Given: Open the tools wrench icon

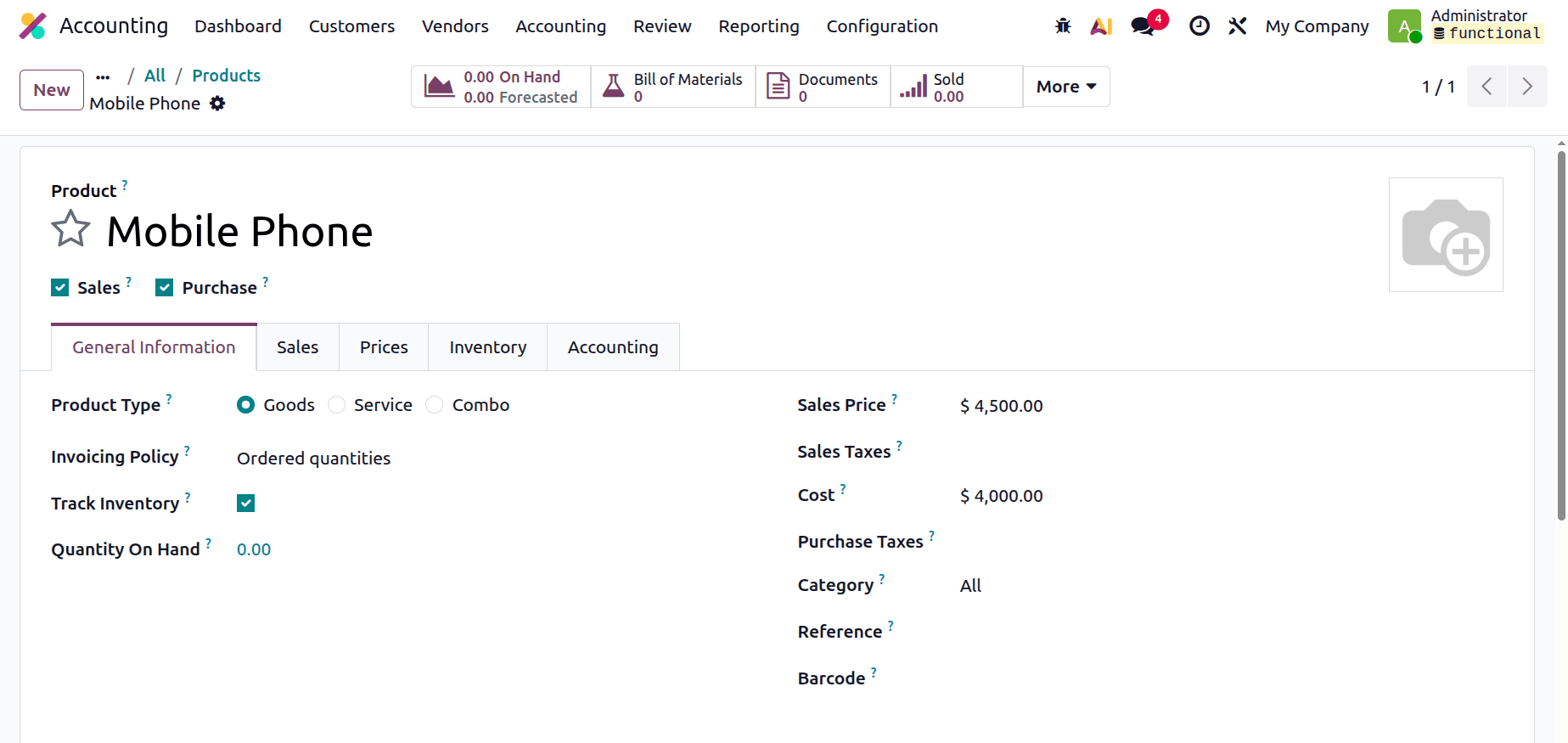Looking at the screenshot, I should pyautogui.click(x=1237, y=26).
